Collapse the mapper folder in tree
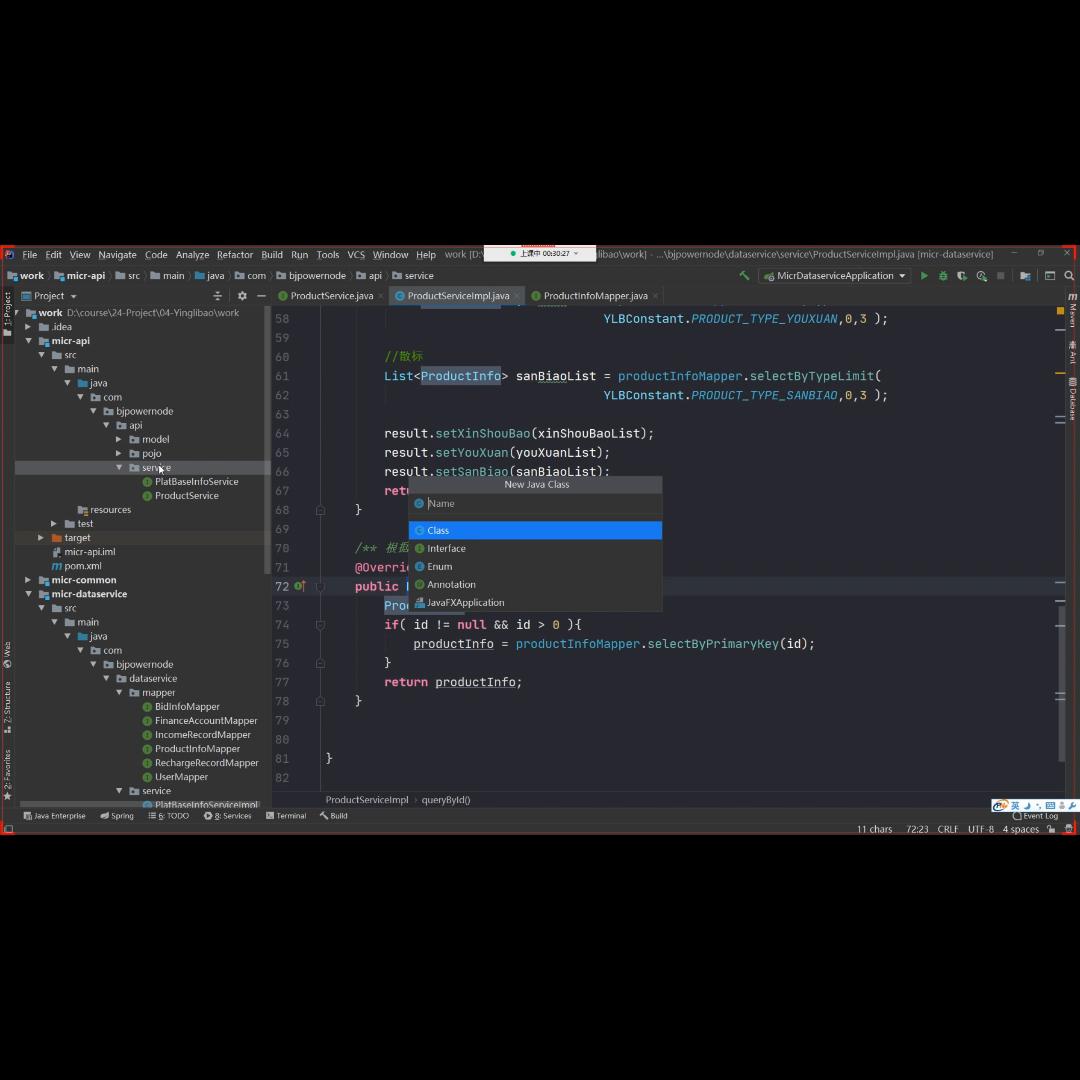1080x1080 pixels. [120, 692]
